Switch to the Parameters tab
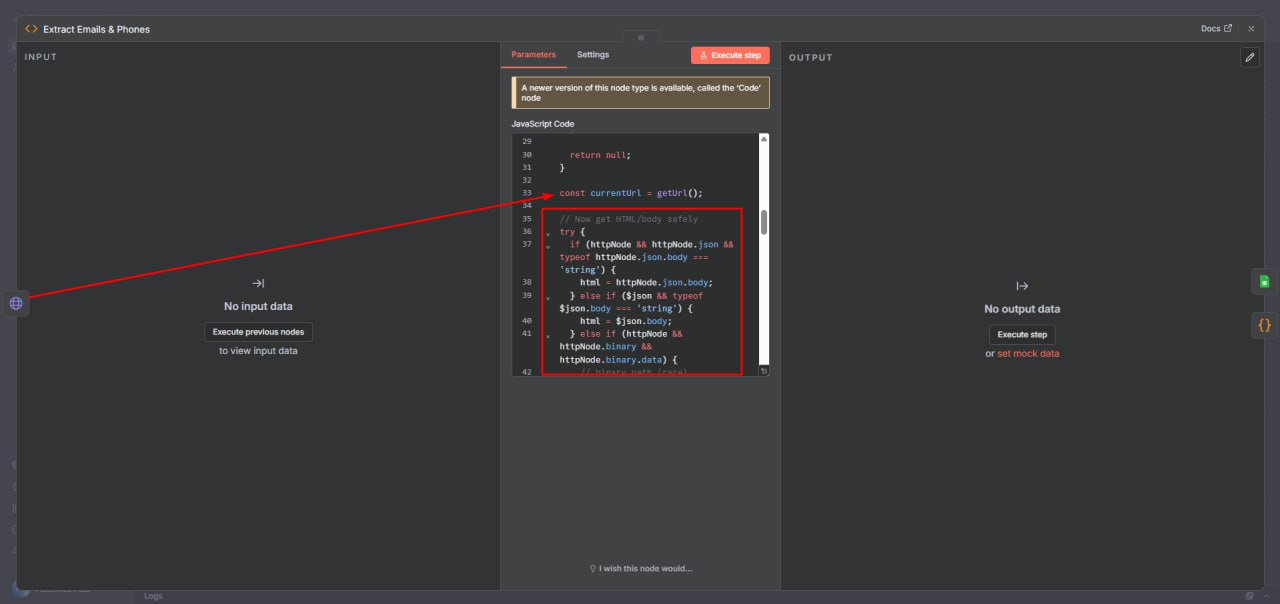The height and width of the screenshot is (604, 1280). [533, 54]
